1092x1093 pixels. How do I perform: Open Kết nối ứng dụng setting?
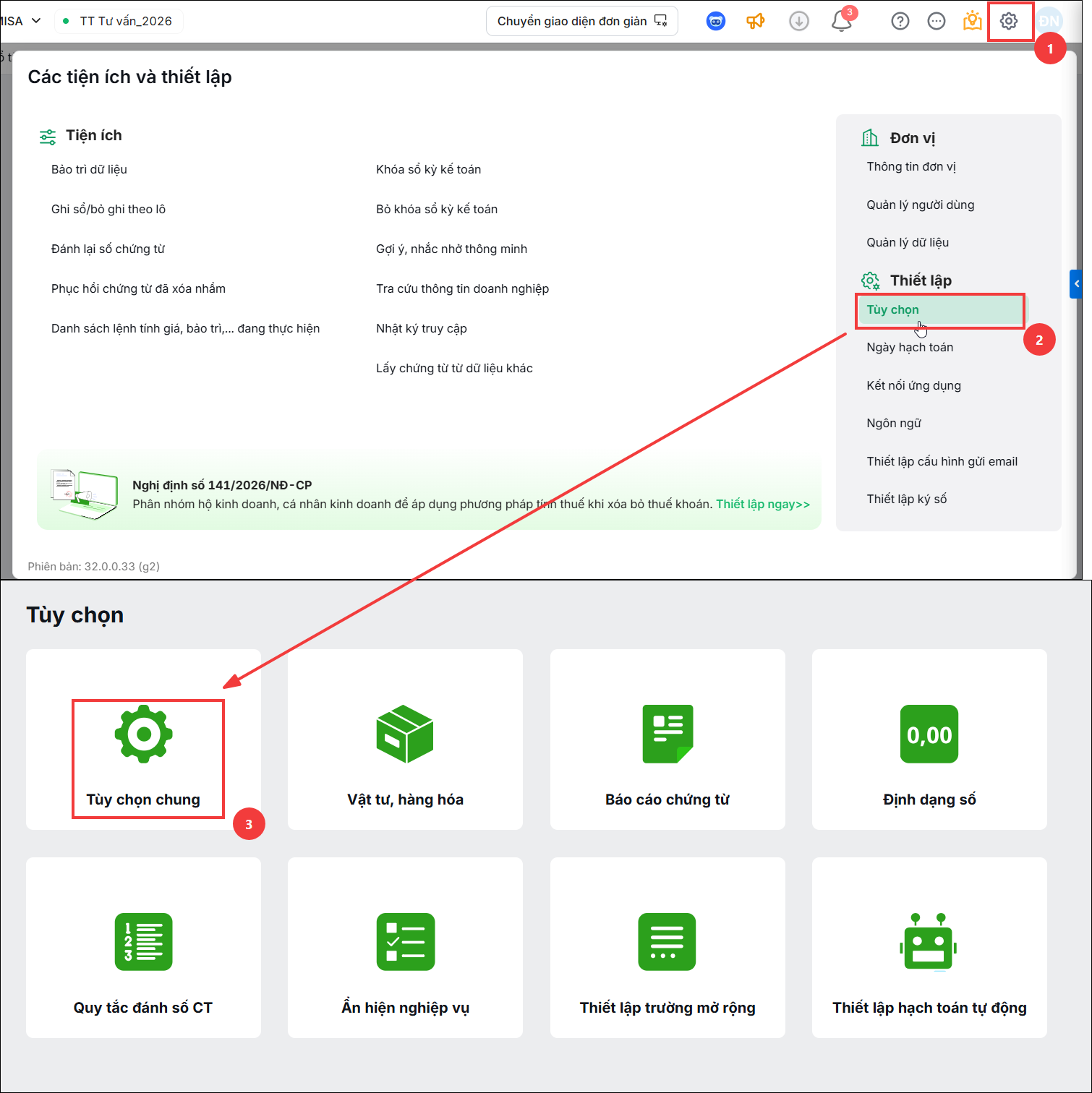coord(913,385)
